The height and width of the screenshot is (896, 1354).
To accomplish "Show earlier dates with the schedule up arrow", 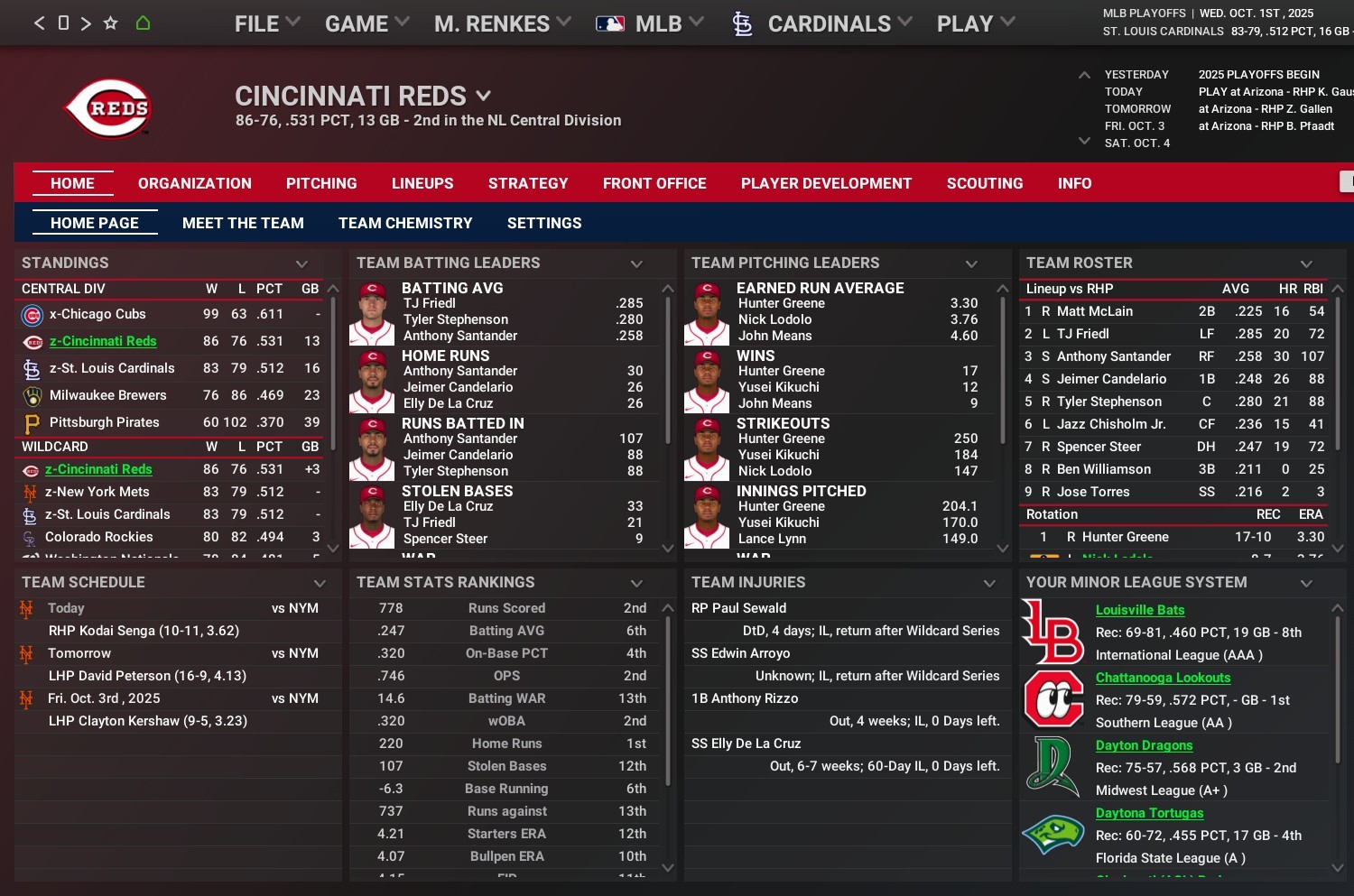I will click(x=1084, y=75).
